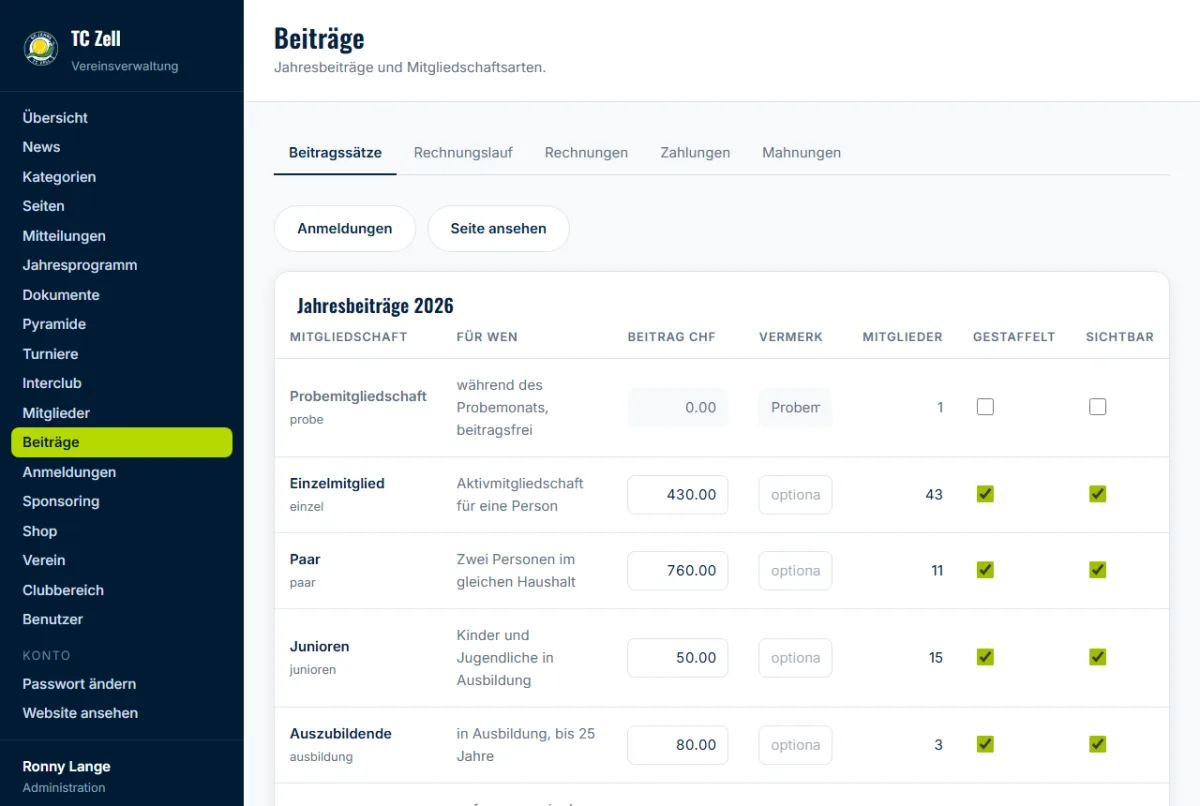
Task: Toggle Sichtbar for Junioren
Action: 1098,657
